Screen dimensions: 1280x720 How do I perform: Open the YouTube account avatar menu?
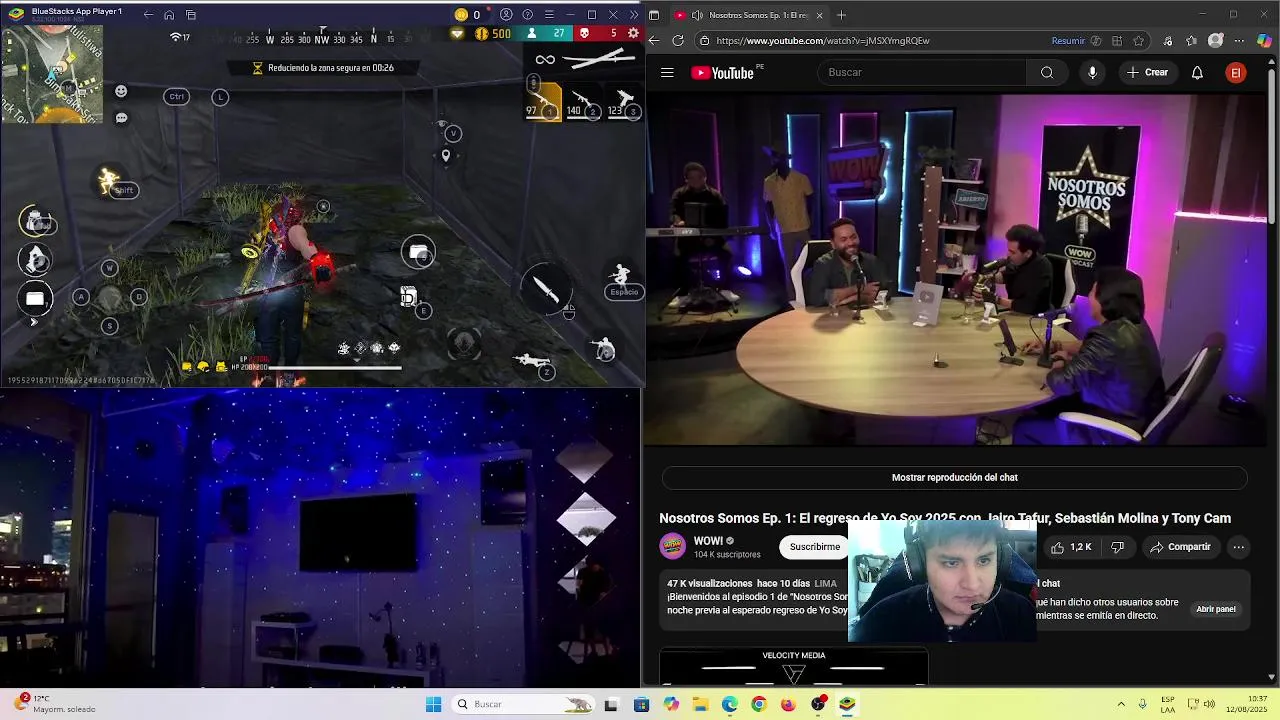click(x=1236, y=72)
